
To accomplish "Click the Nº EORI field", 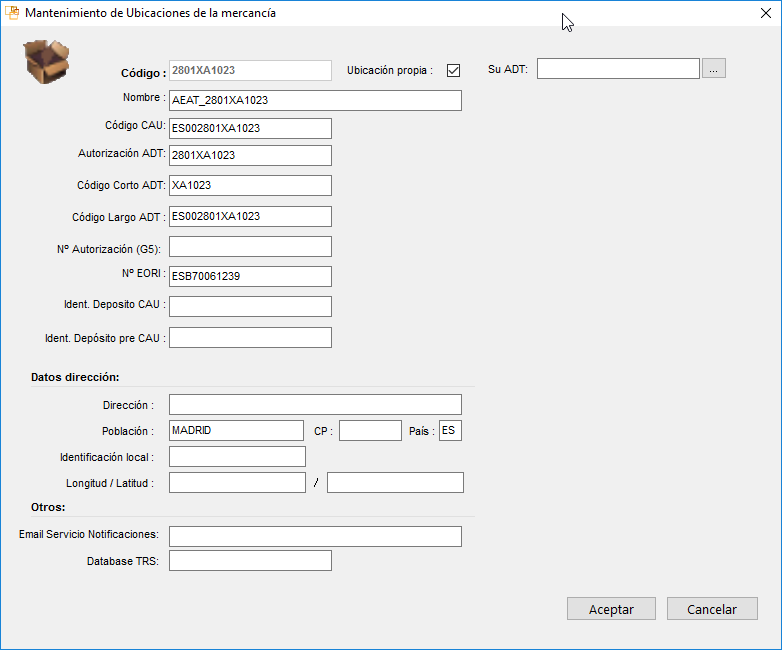I will (250, 276).
